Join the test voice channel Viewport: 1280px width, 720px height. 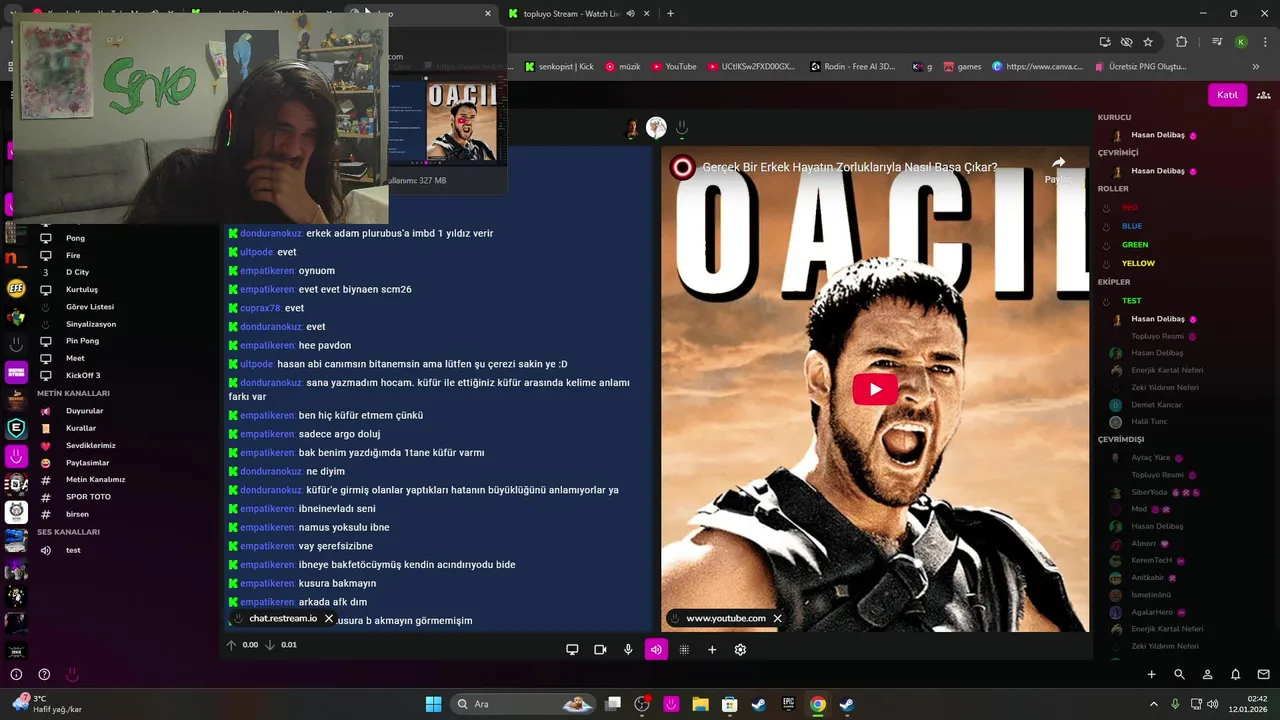pos(73,550)
